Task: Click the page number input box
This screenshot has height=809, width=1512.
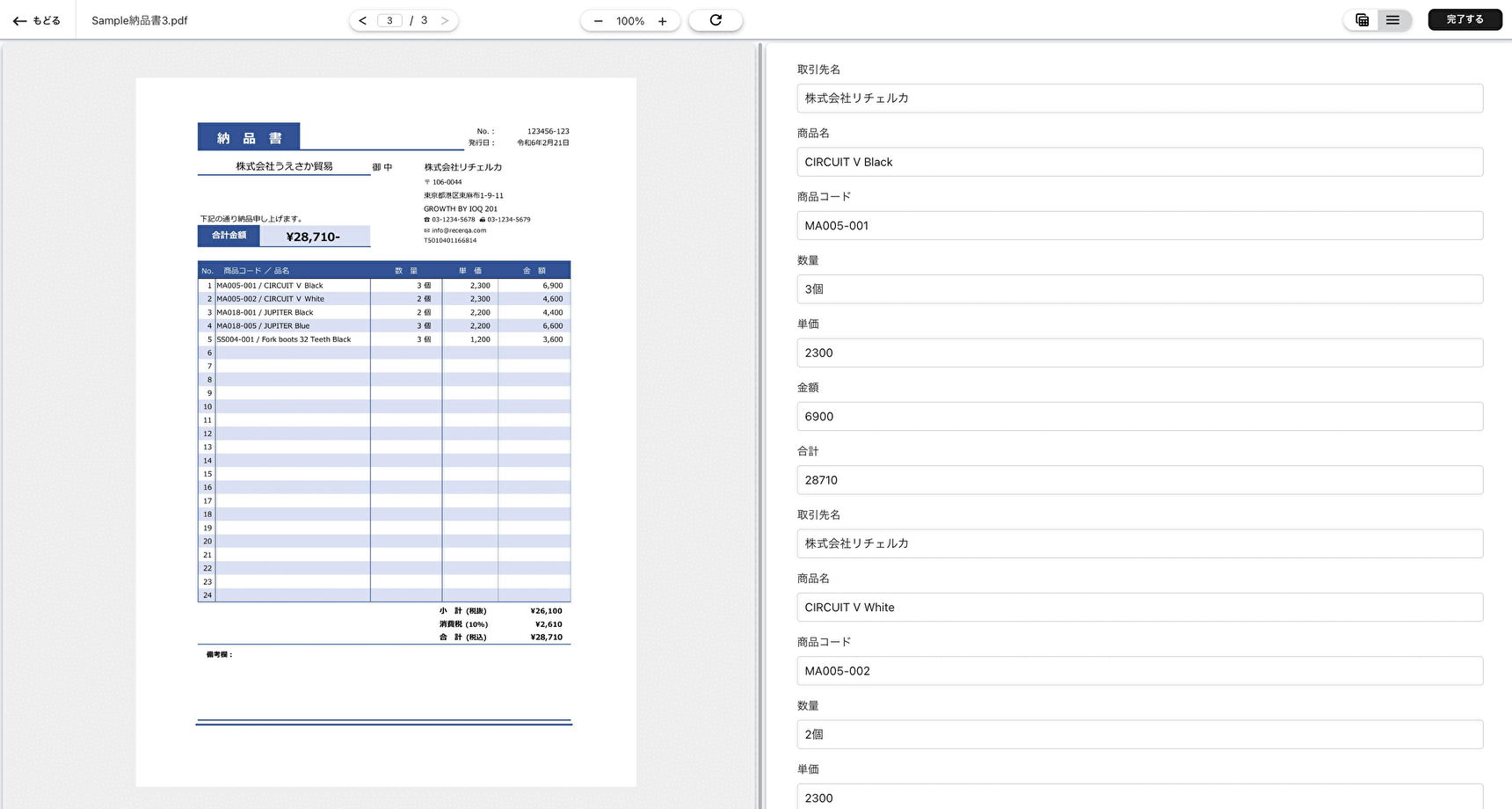Action: pyautogui.click(x=389, y=20)
